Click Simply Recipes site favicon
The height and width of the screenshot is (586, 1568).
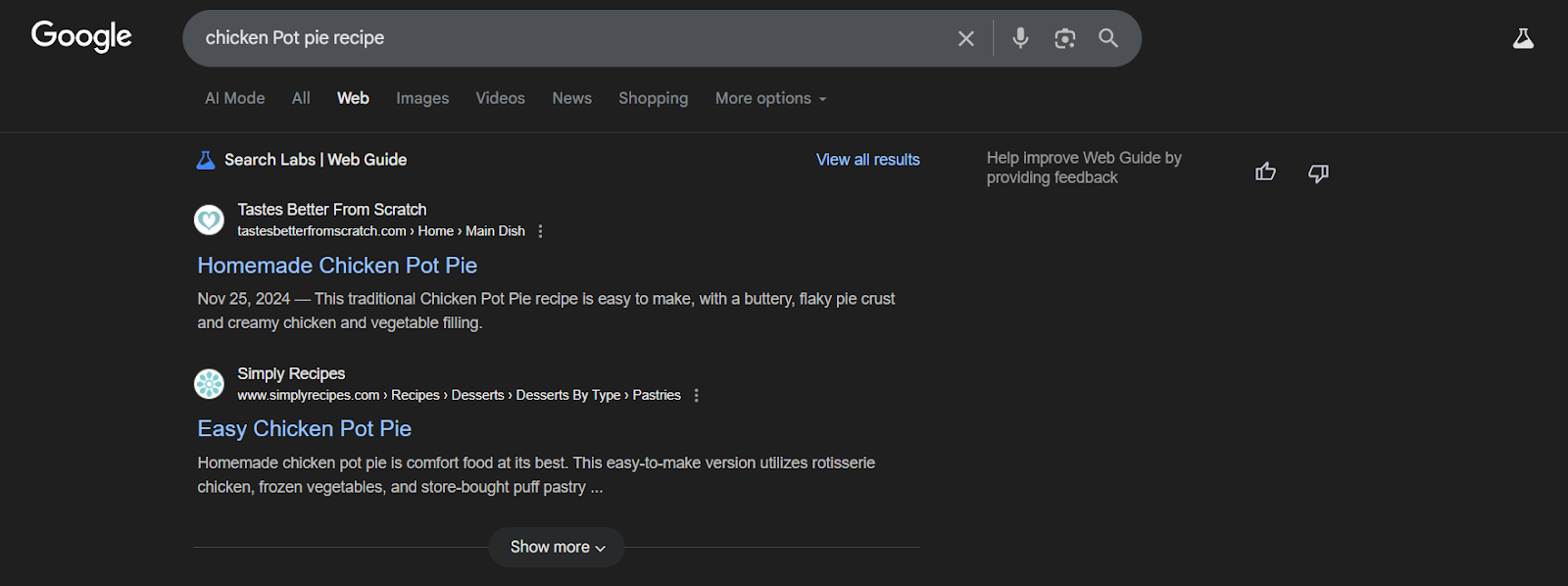(209, 383)
